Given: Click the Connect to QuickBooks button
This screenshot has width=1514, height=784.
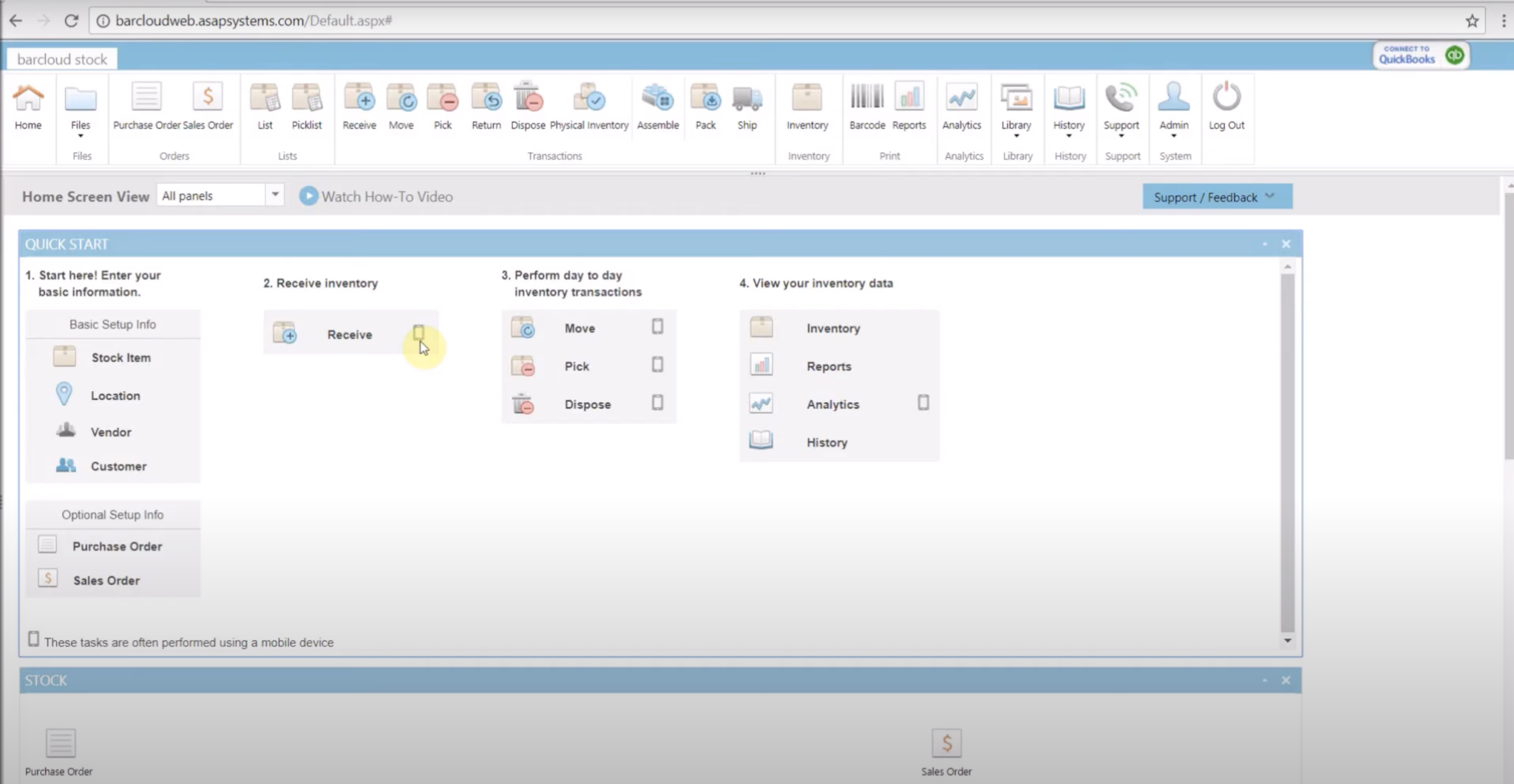Looking at the screenshot, I should click(1418, 55).
